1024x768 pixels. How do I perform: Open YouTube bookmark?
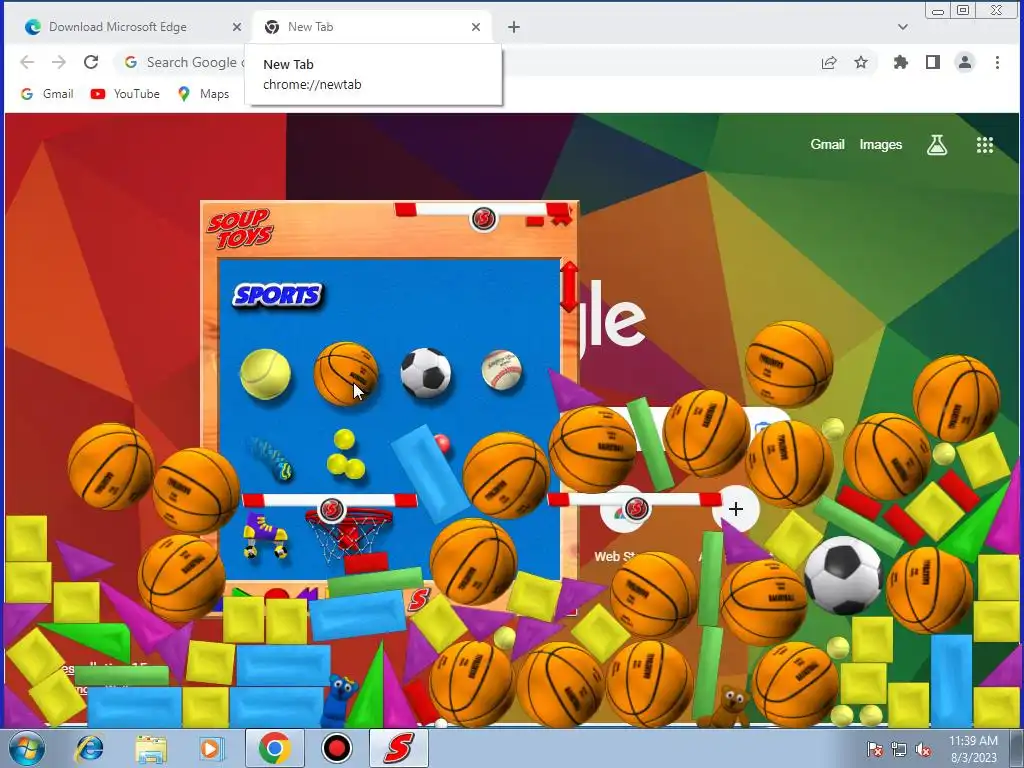tap(125, 93)
